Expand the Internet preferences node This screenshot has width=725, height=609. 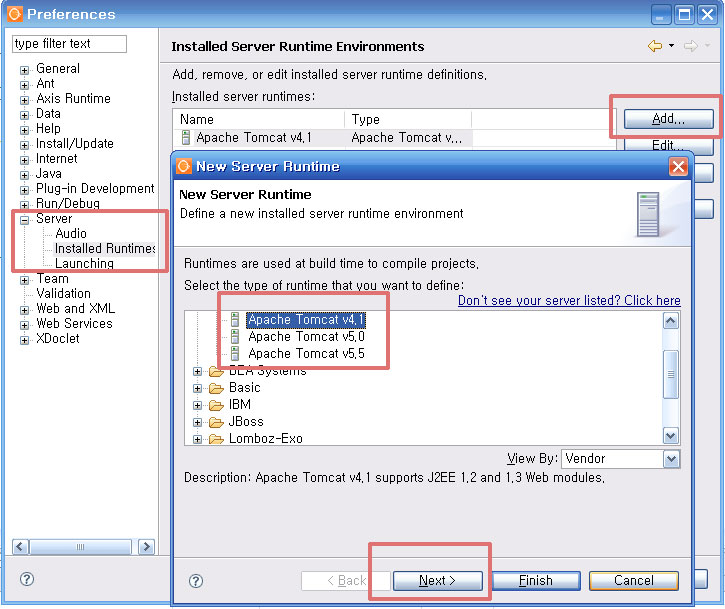[x=25, y=160]
